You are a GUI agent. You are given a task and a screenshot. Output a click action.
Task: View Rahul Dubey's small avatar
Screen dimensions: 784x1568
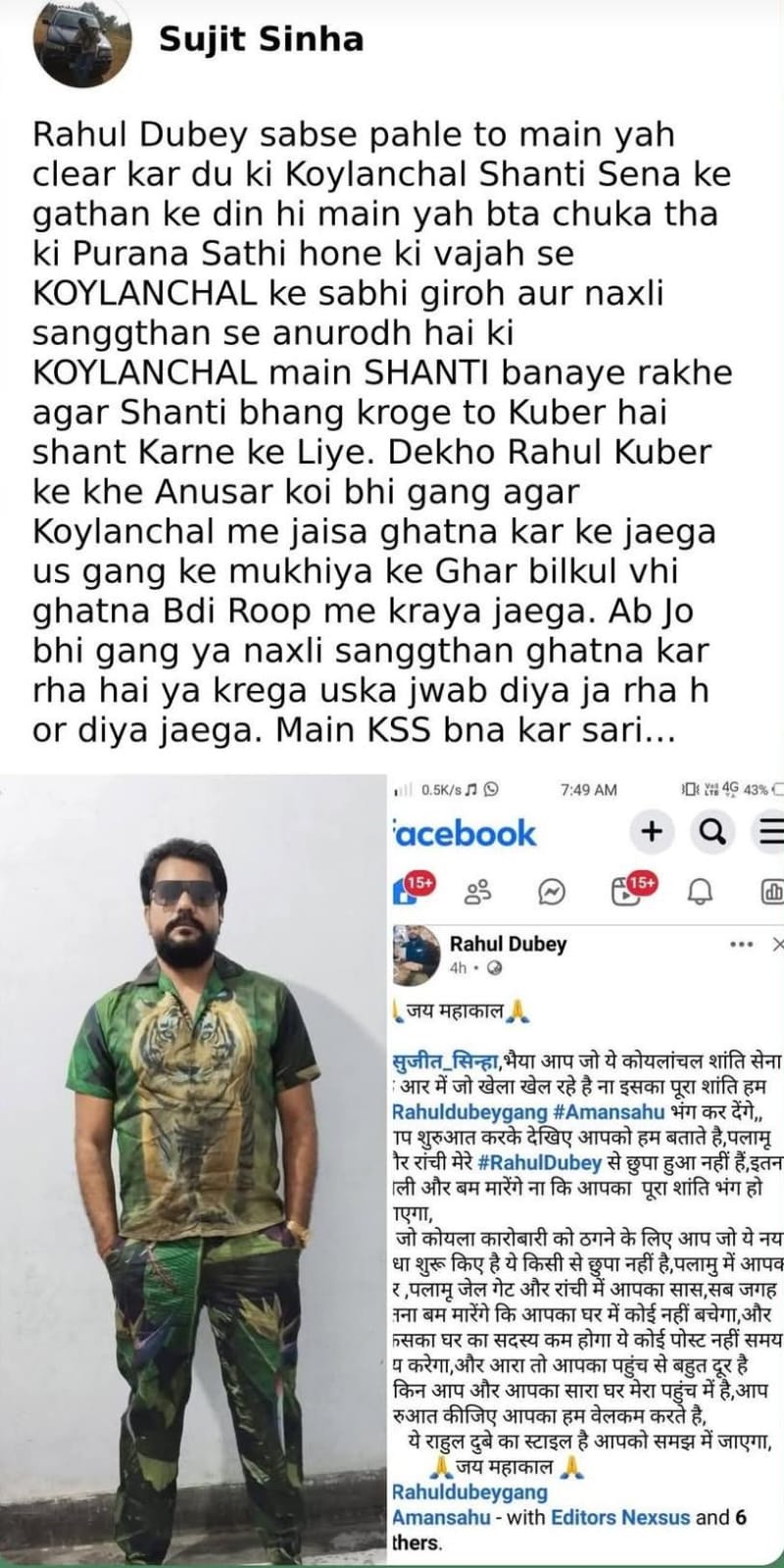[x=416, y=950]
